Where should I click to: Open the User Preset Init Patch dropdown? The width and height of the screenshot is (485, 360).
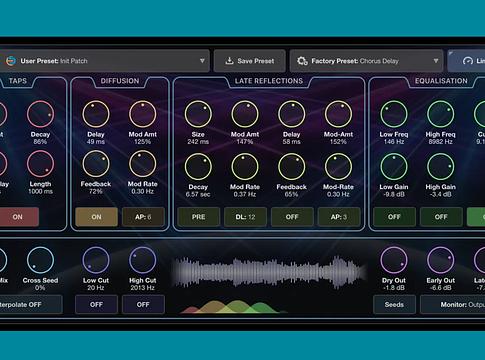click(x=104, y=61)
